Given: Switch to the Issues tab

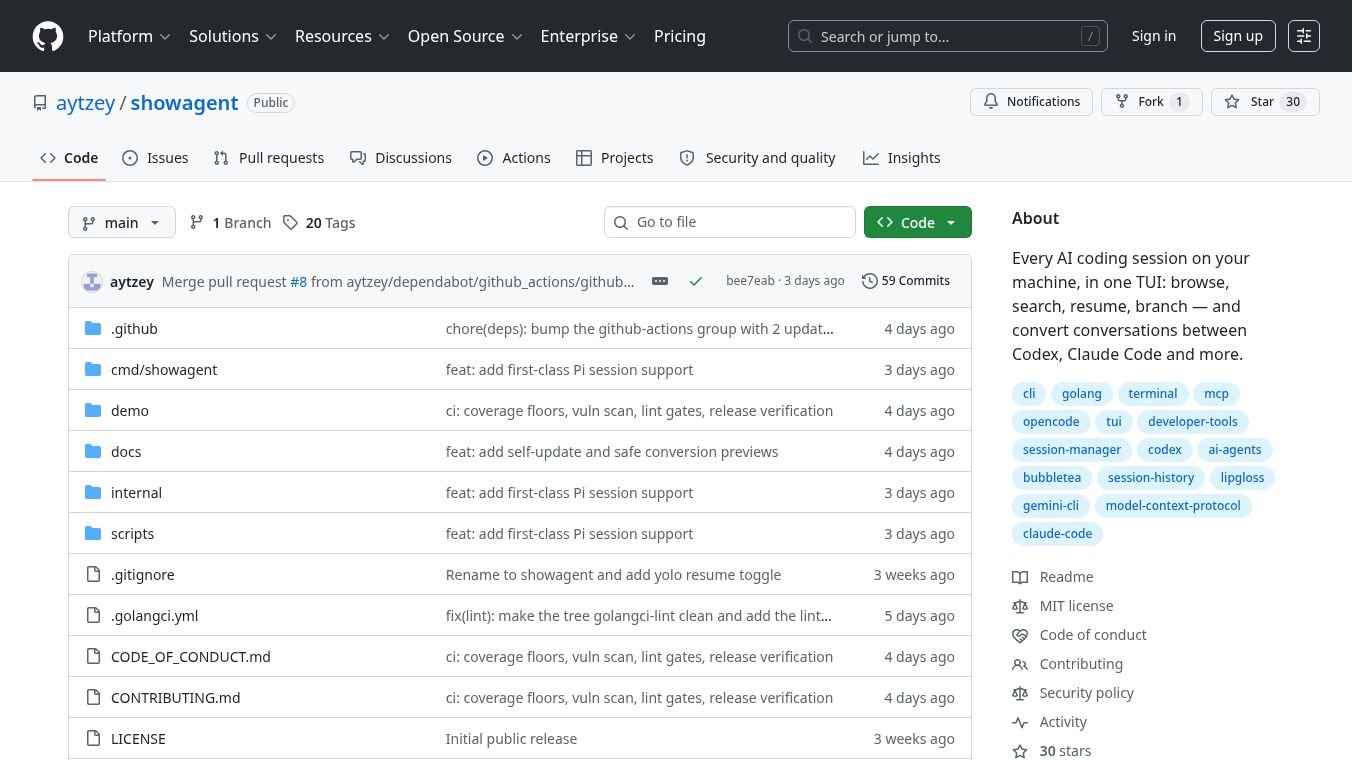Looking at the screenshot, I should click(155, 158).
